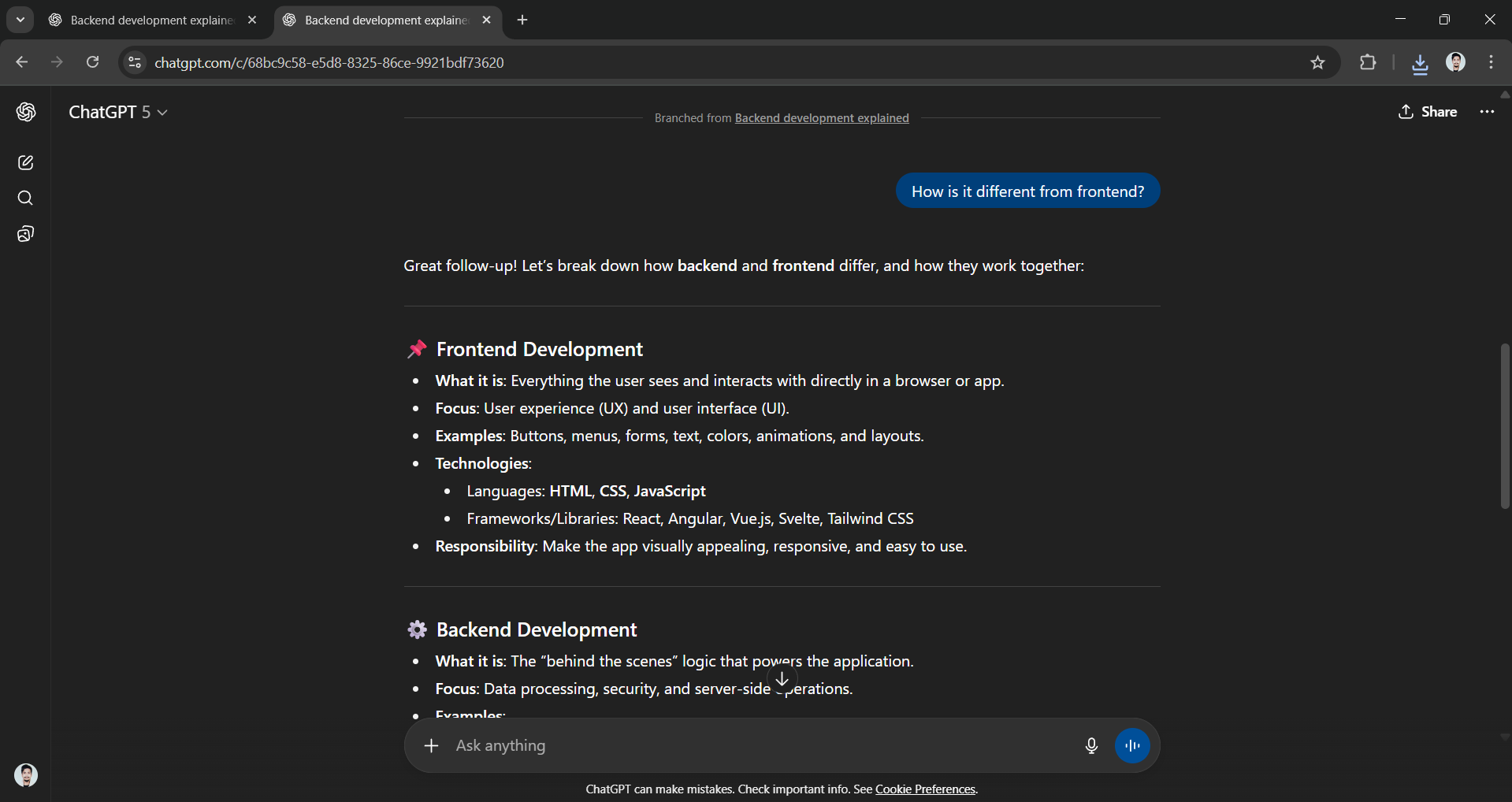Viewport: 1512px width, 802px height.
Task: Open Chrome's three-dot menu
Action: coord(1491,62)
